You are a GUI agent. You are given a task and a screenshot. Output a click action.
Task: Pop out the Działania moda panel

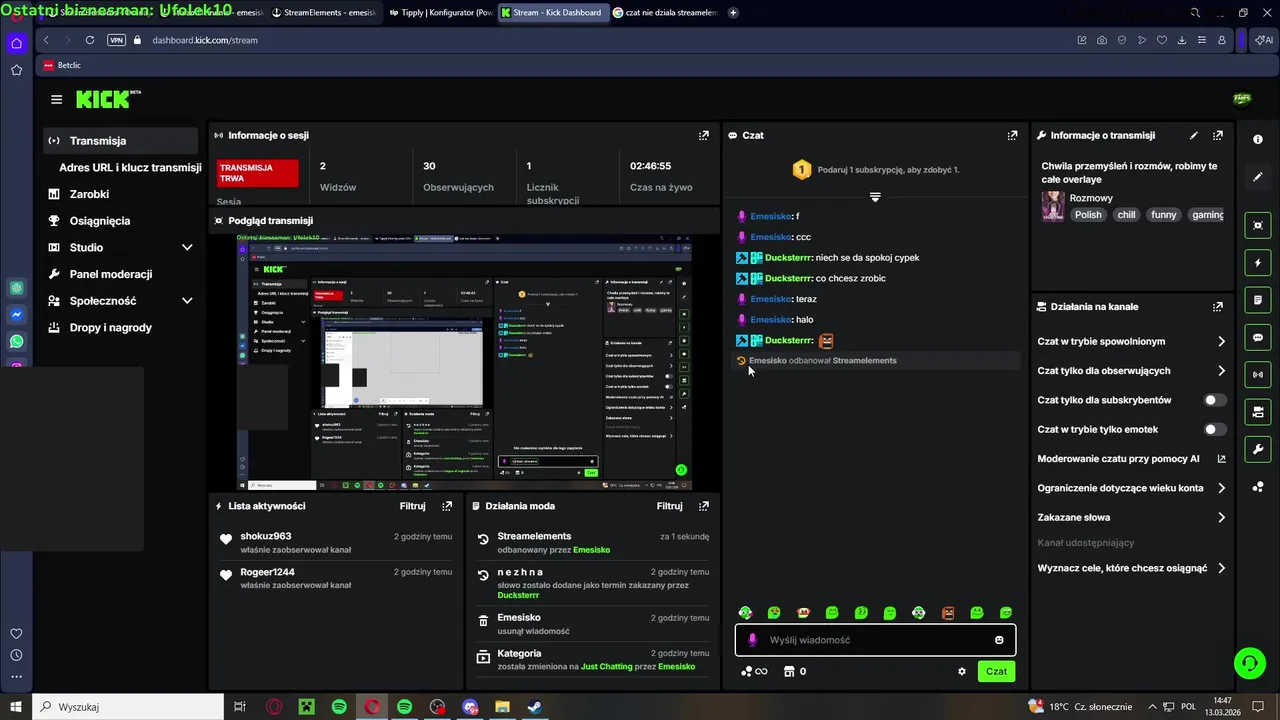704,506
